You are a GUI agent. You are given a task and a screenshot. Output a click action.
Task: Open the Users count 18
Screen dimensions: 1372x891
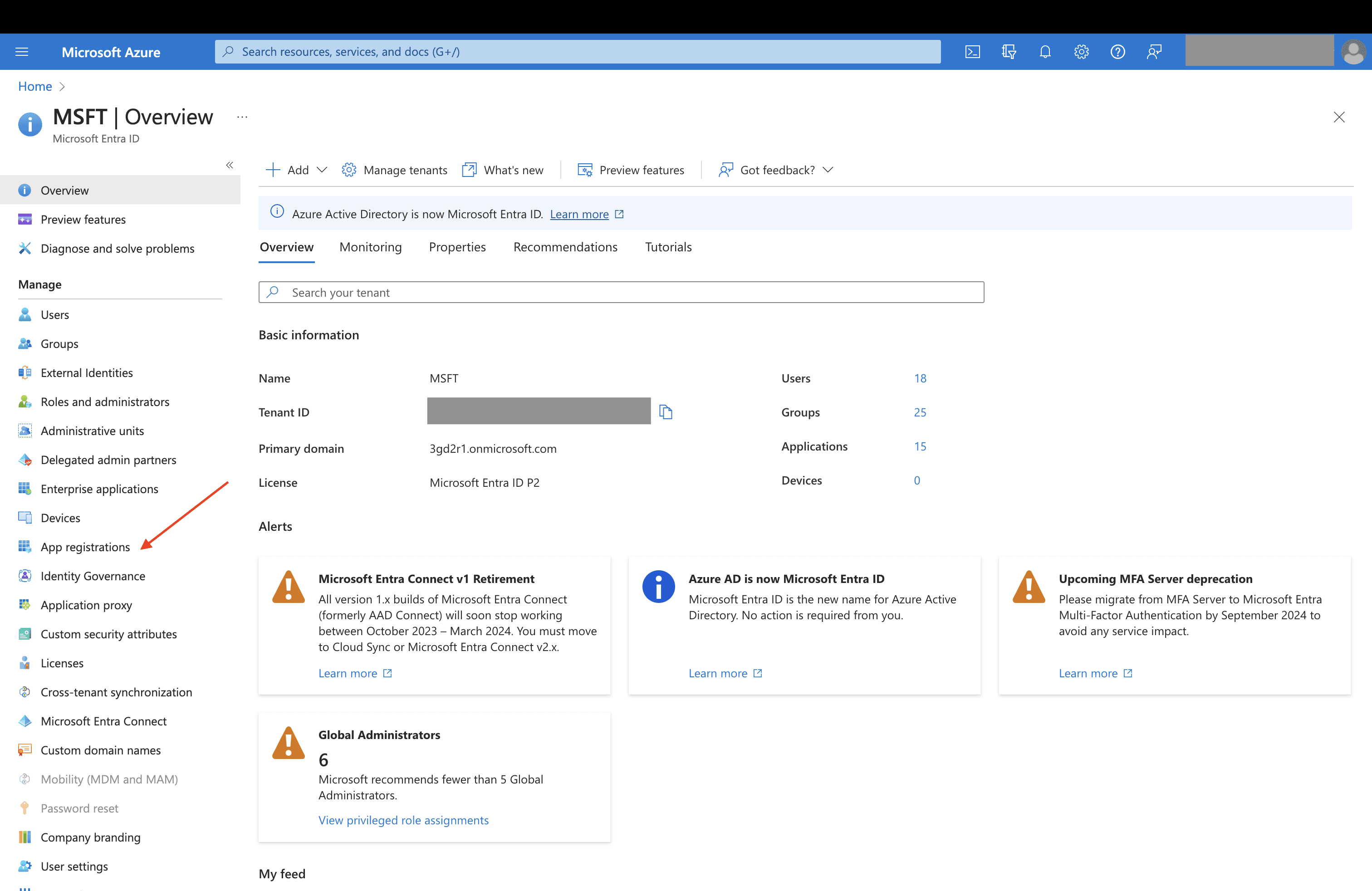920,378
